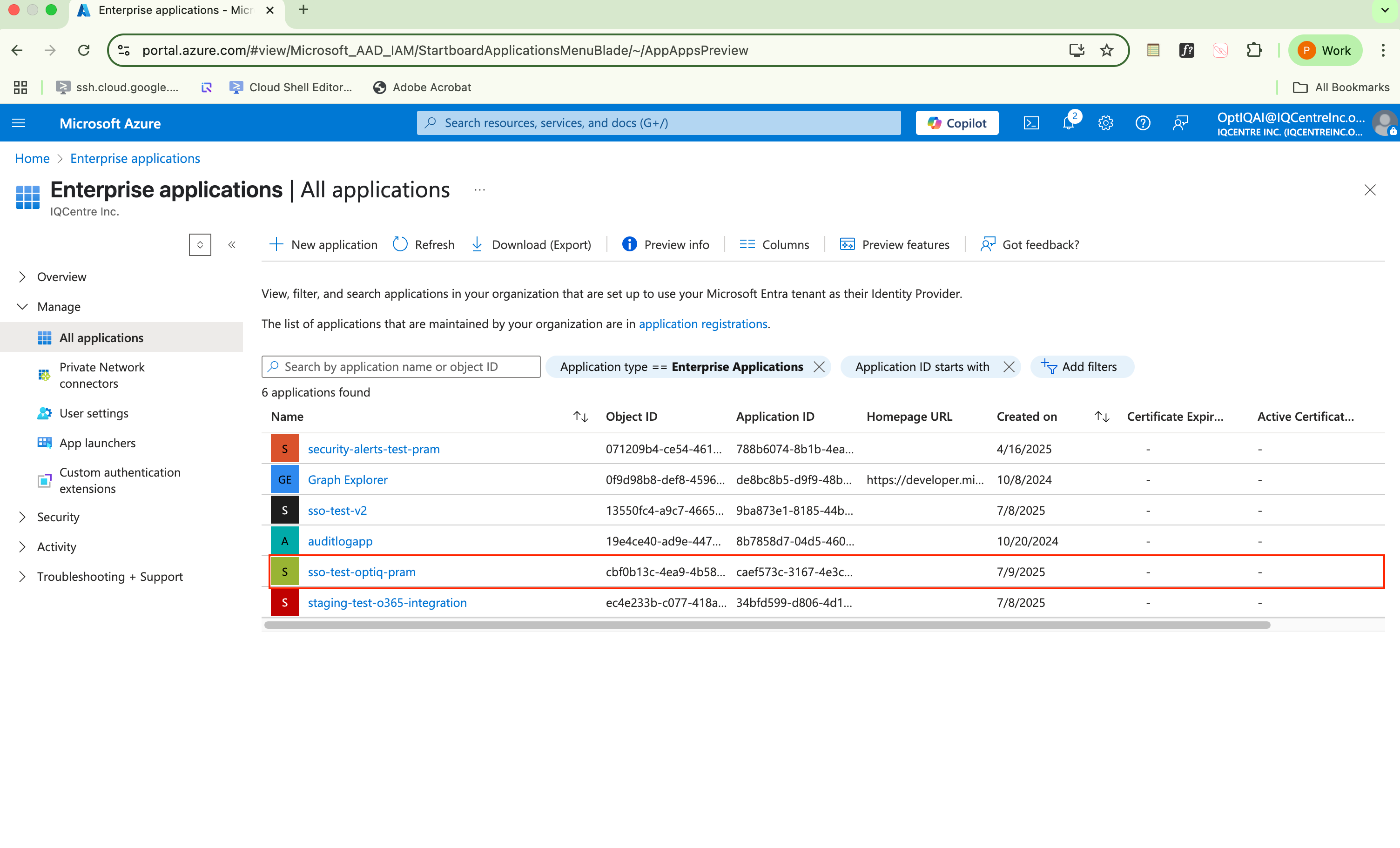The height and width of the screenshot is (848, 1400).
Task: Focus the Azure global search bar
Action: 659,123
